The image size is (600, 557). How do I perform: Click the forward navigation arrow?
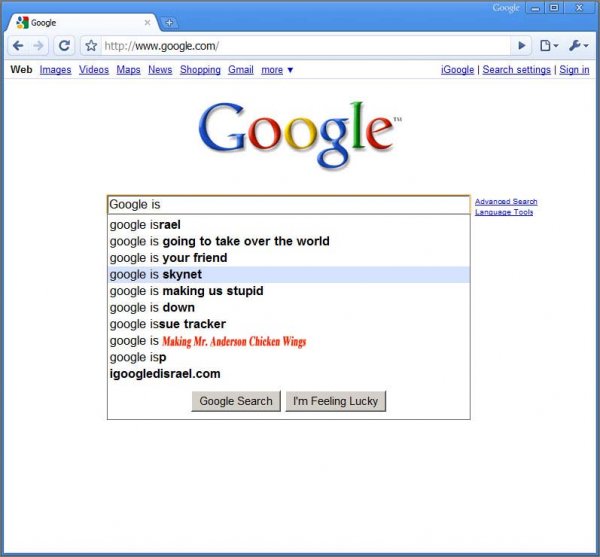[x=38, y=46]
